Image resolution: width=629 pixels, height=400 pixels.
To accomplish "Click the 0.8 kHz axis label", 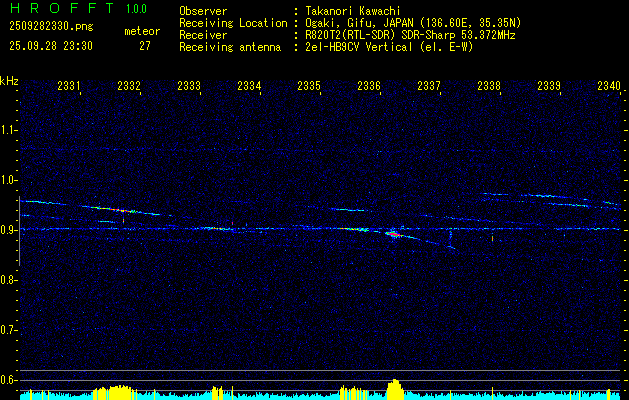I will (x=8, y=280).
